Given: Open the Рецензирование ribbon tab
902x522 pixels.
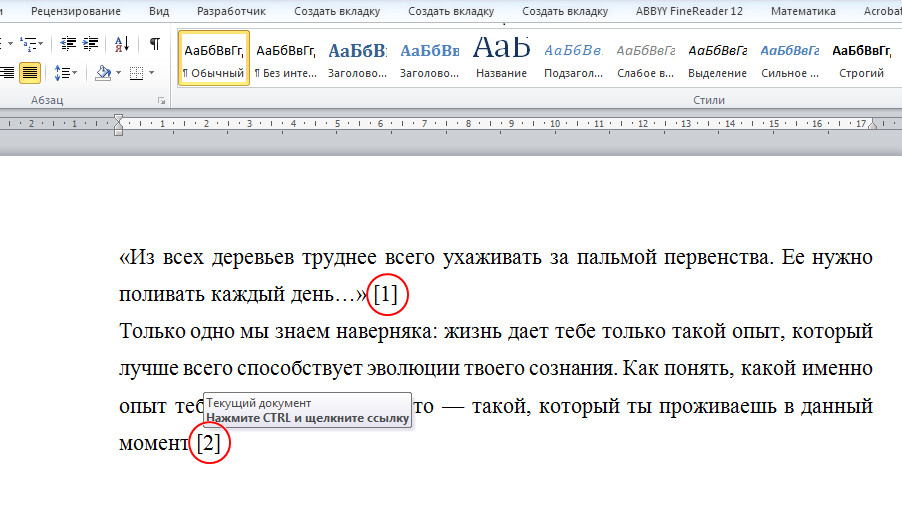Looking at the screenshot, I should click(76, 11).
